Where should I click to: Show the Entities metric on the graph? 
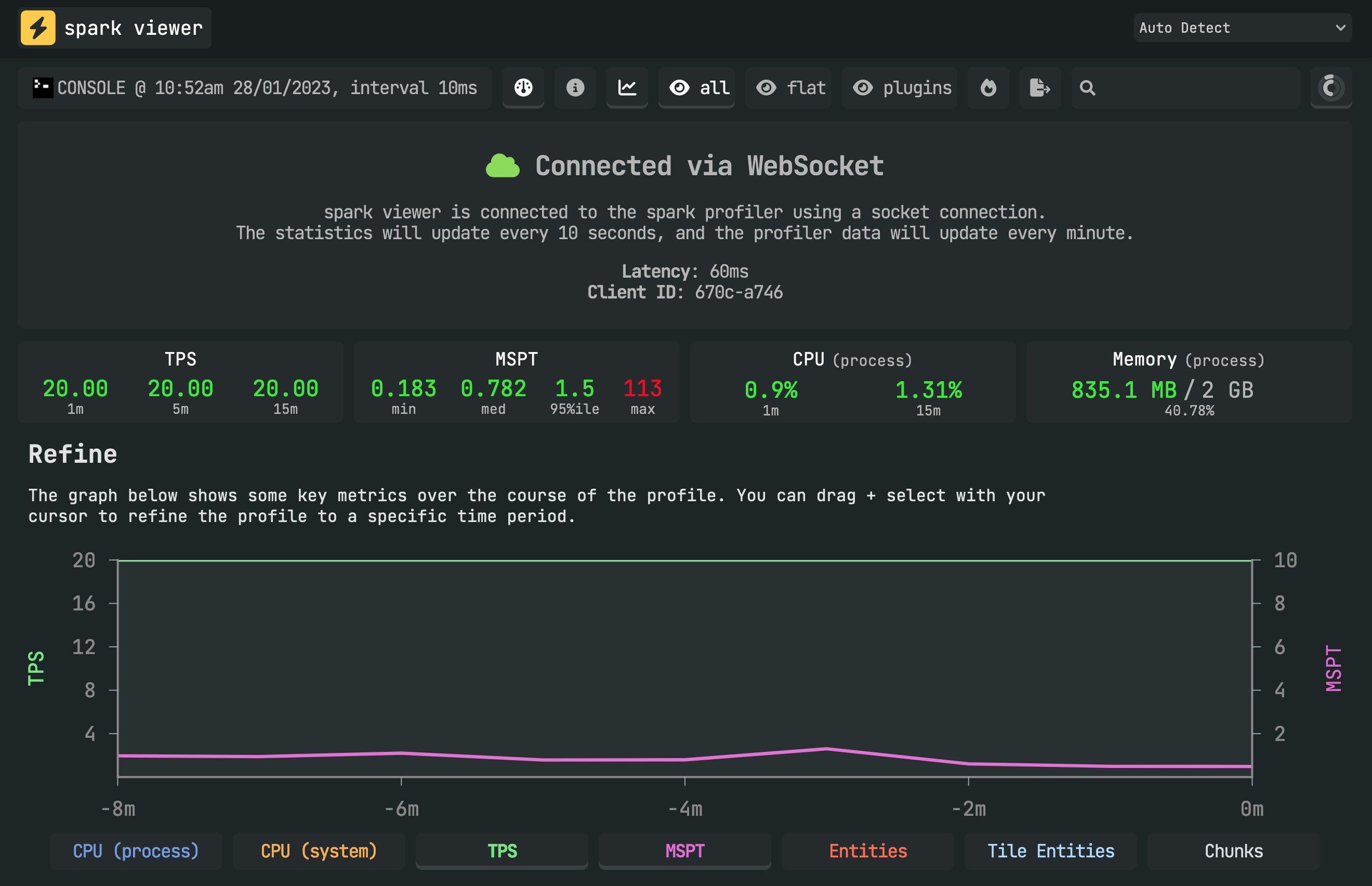867,850
